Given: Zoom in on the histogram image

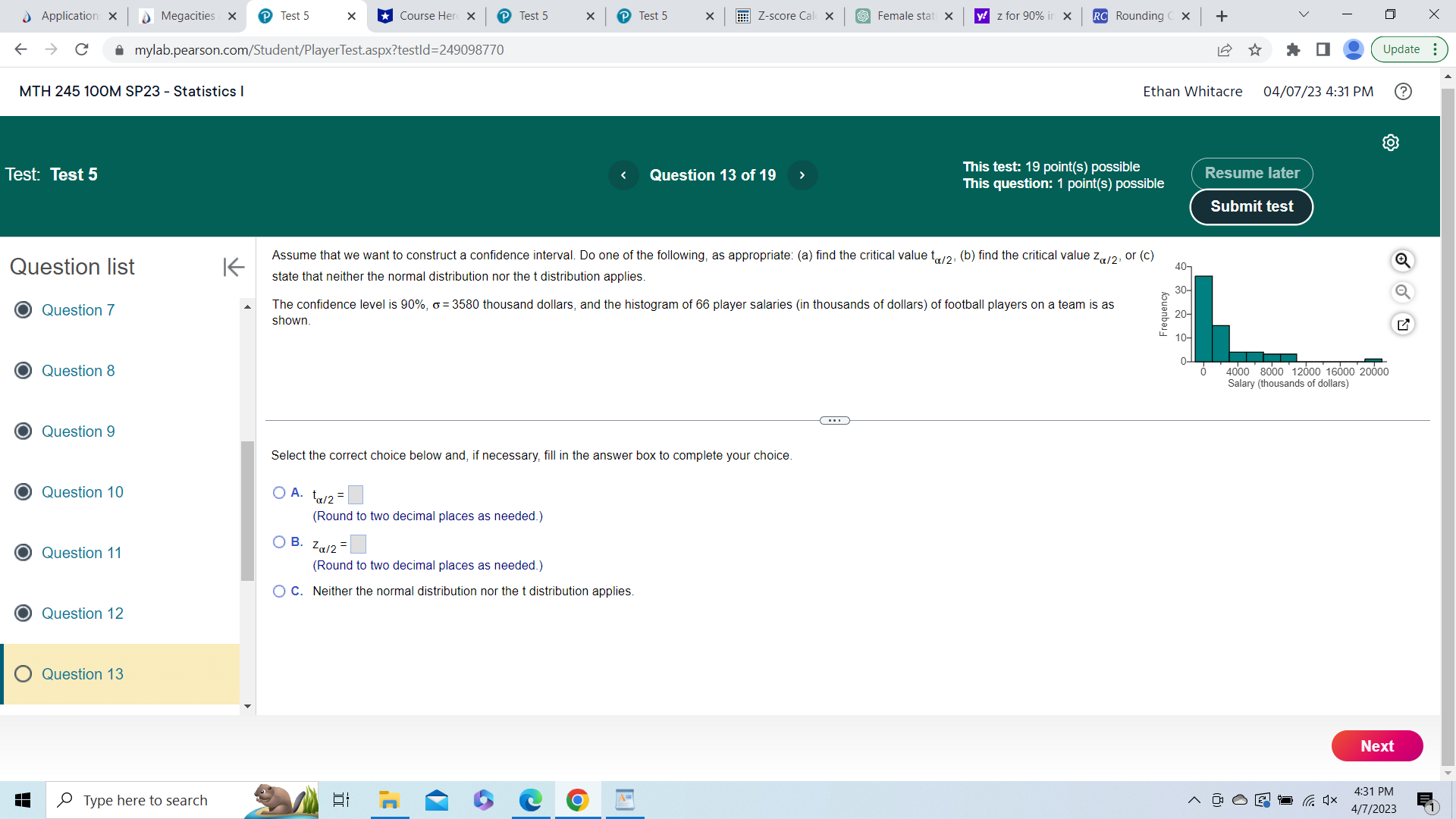Looking at the screenshot, I should click(x=1402, y=261).
